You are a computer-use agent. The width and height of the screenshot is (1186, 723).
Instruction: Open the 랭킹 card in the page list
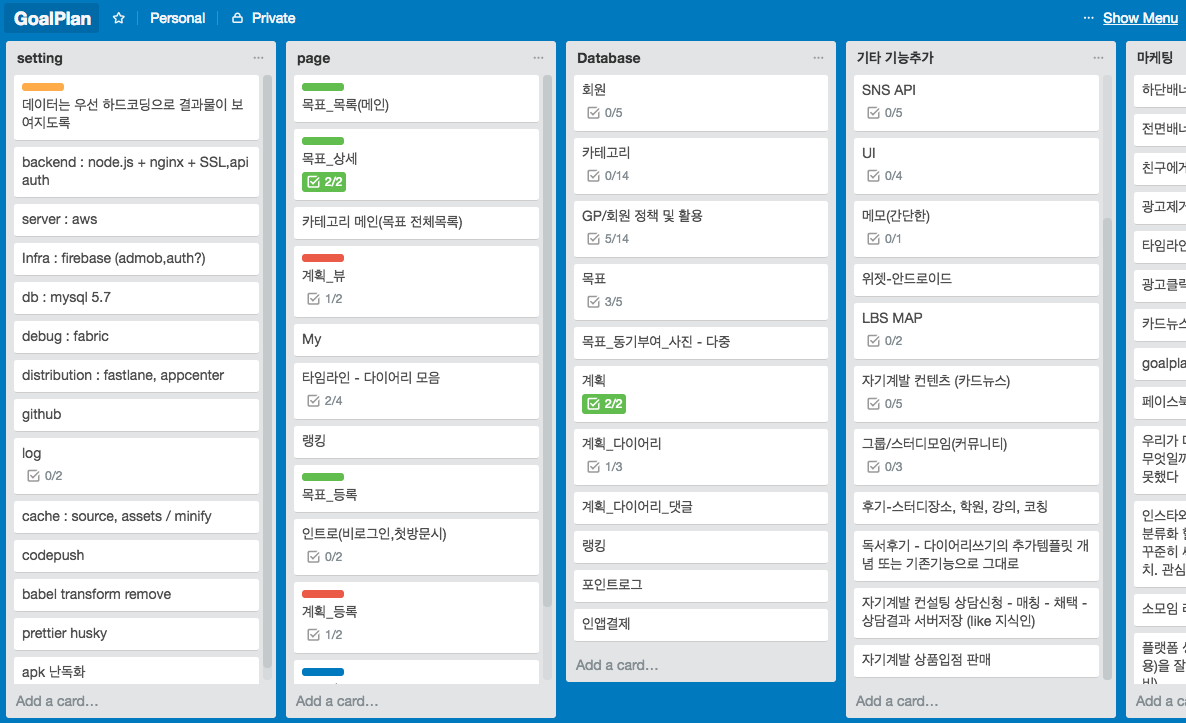tap(416, 441)
